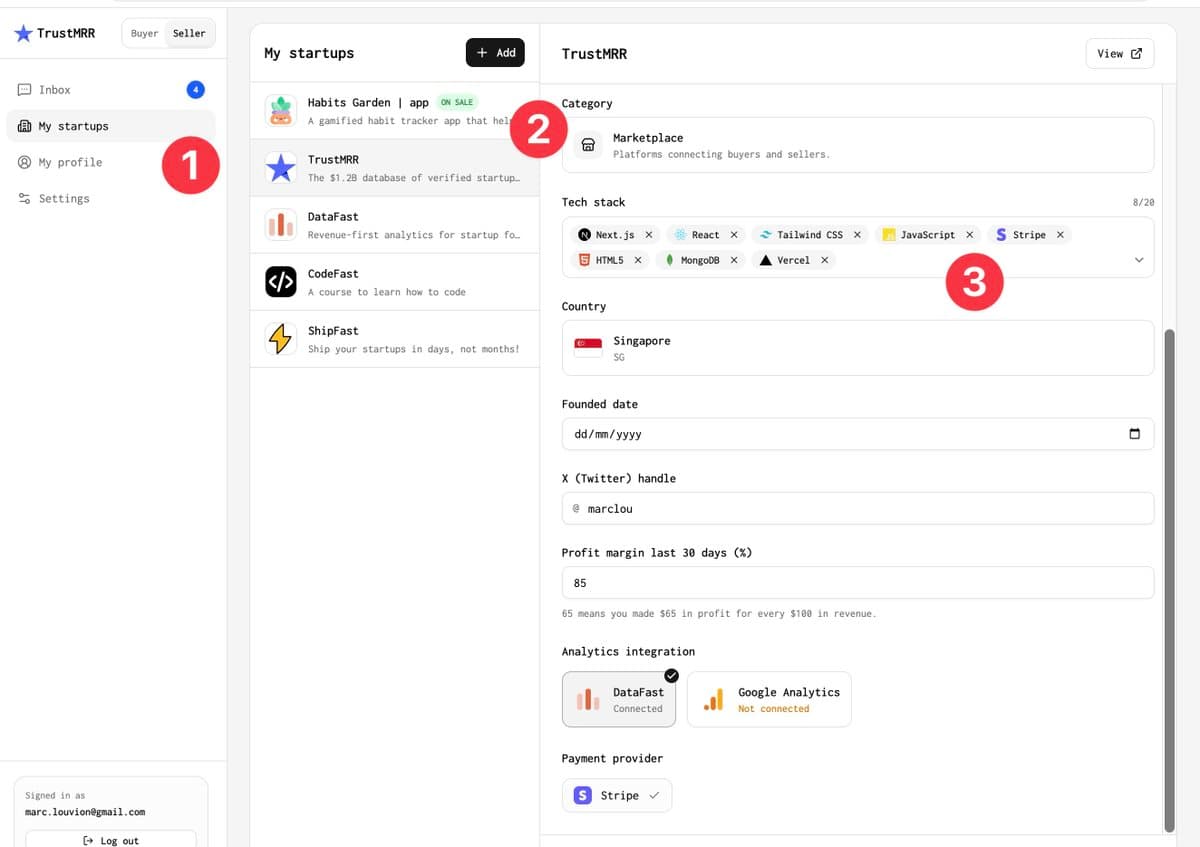Screen dimensions: 1200x847
Task: Select the ShipFast startup row
Action: pyautogui.click(x=394, y=339)
